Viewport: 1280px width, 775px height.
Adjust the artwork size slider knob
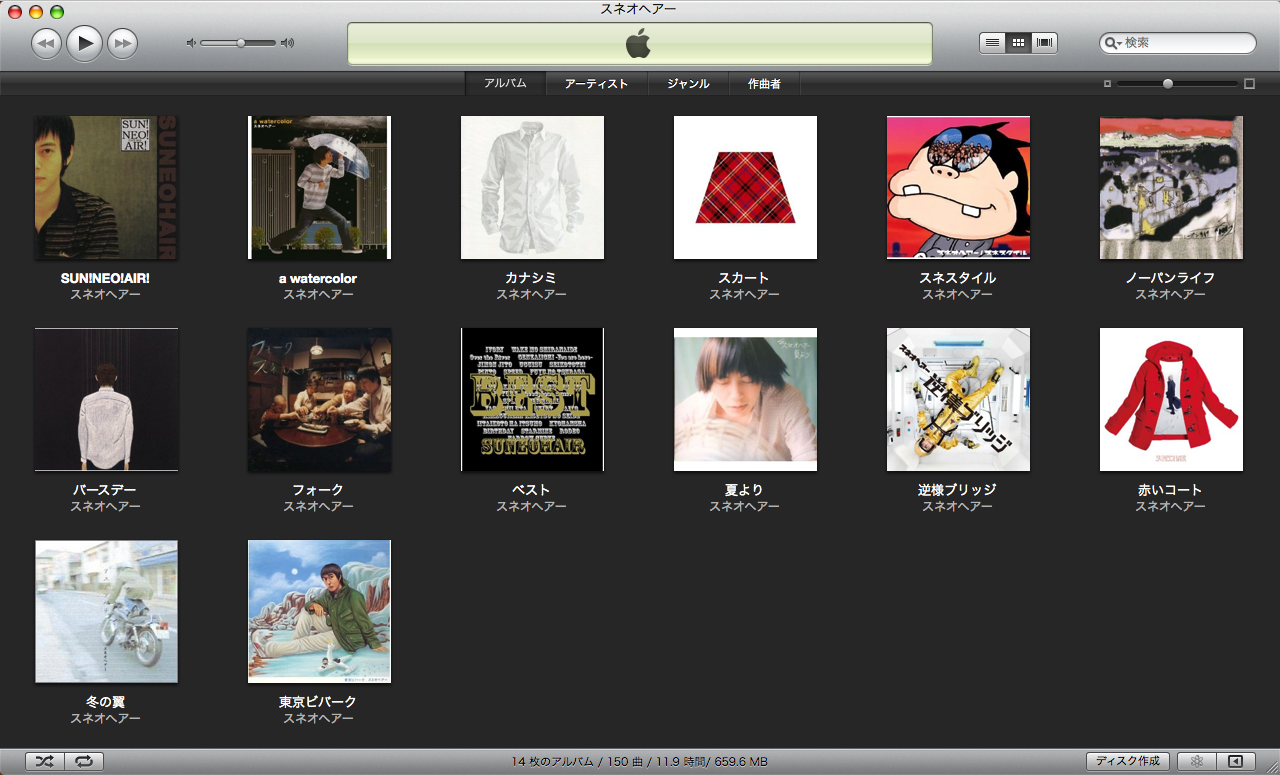pos(1168,84)
